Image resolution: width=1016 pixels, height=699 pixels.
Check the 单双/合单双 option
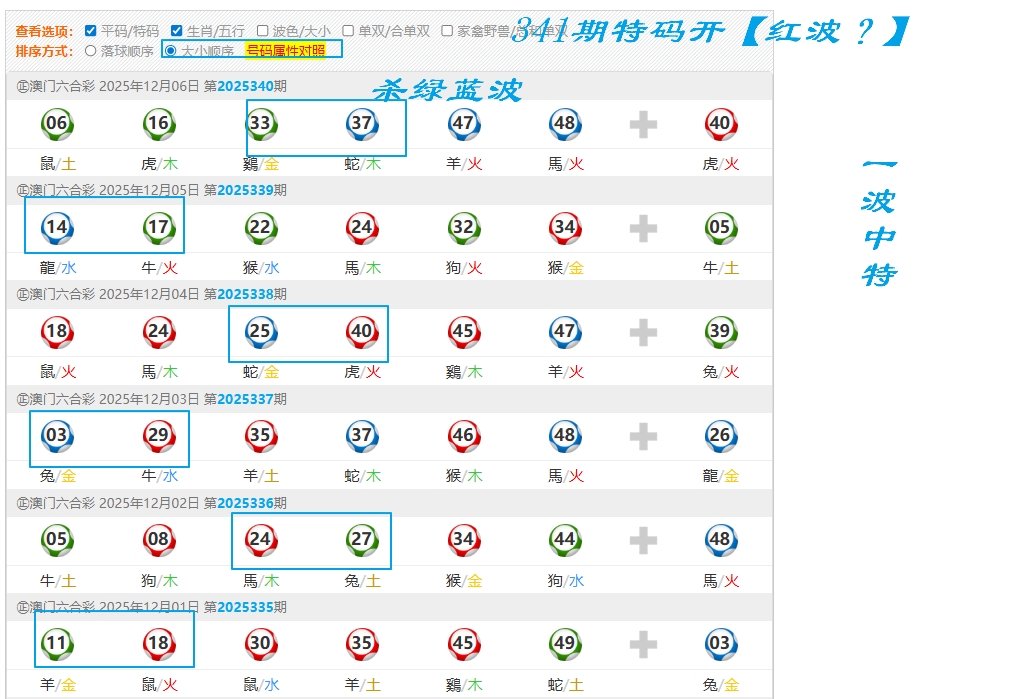click(x=348, y=31)
